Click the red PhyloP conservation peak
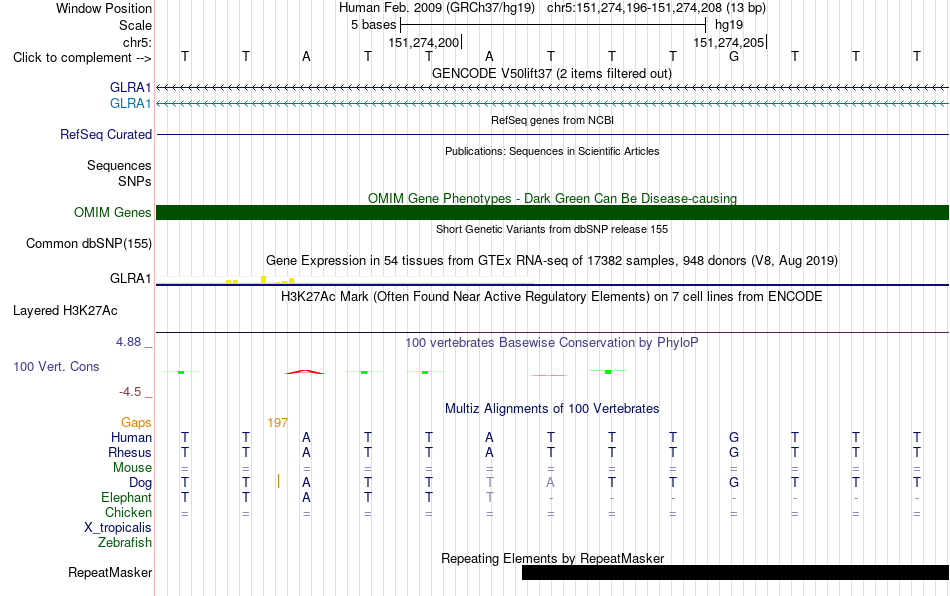The image size is (950, 596). coord(305,372)
